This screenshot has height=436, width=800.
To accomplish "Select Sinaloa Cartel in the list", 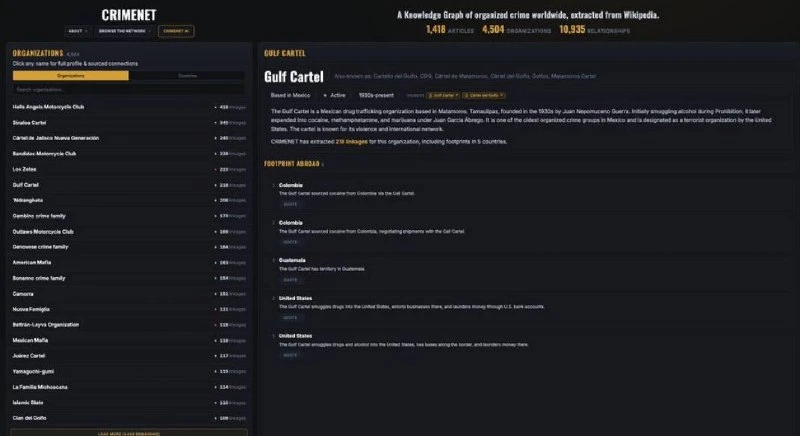I will pos(129,123).
